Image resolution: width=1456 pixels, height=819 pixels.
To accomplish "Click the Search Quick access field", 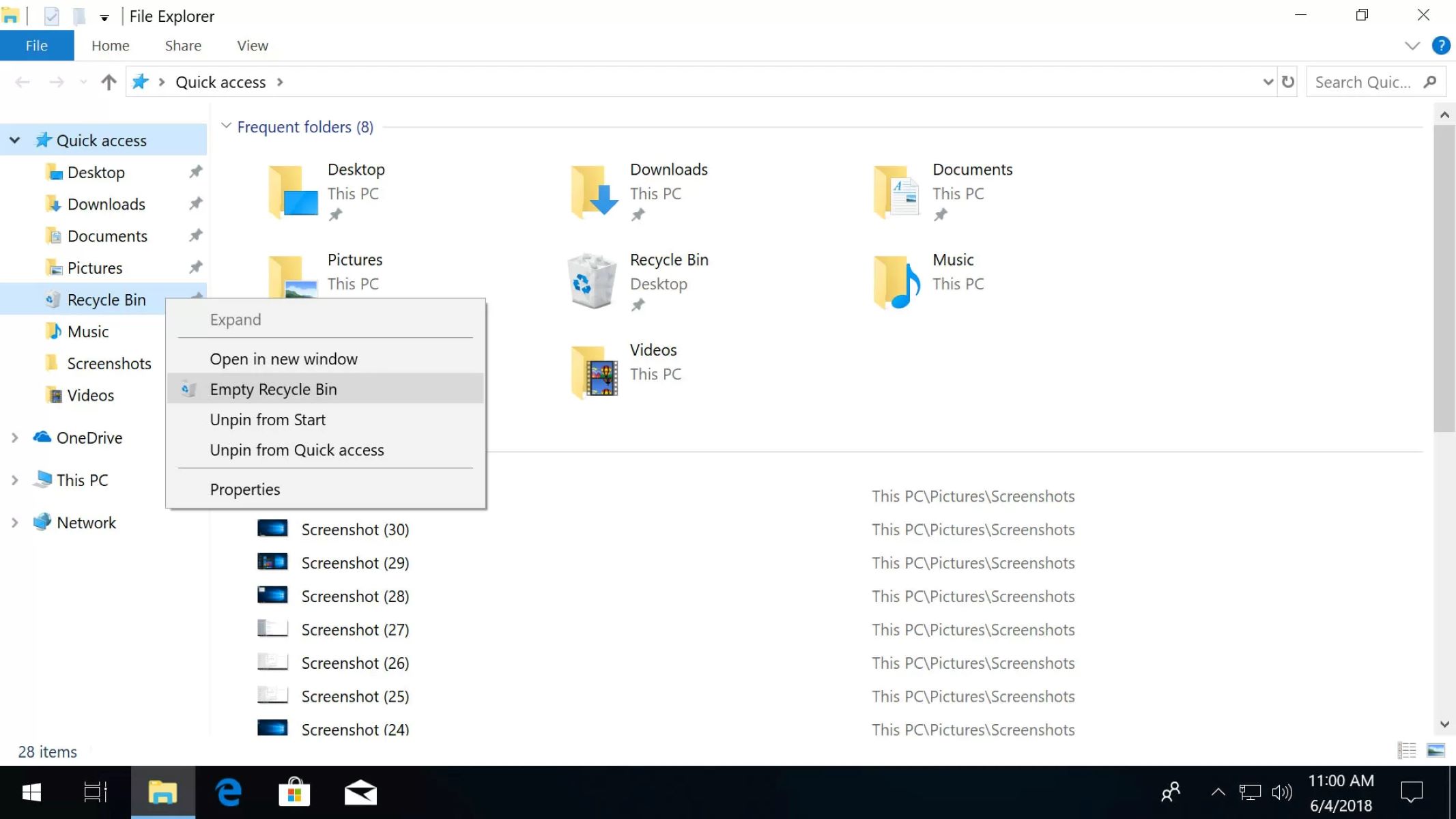I will [1364, 82].
